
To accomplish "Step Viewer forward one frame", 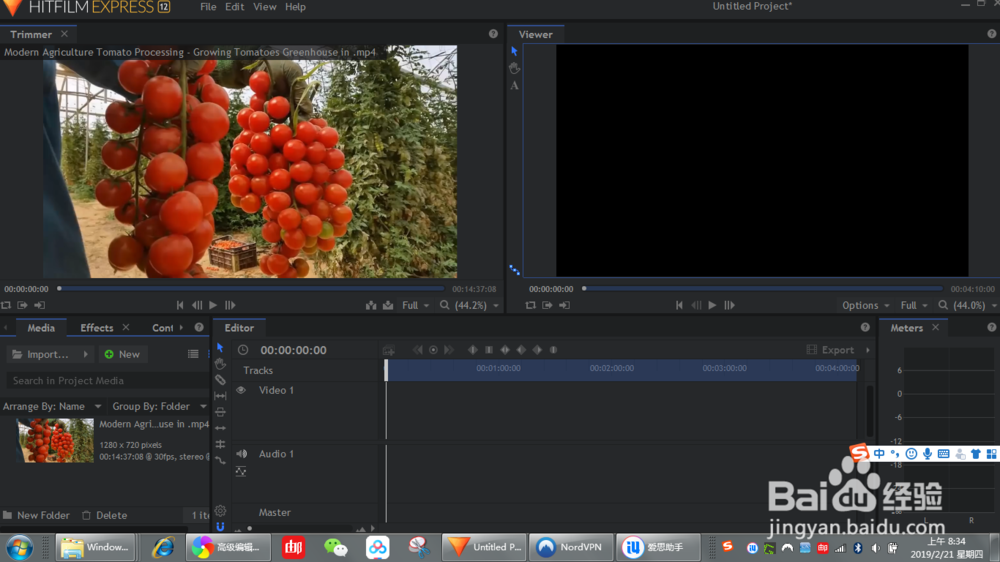I will [730, 306].
